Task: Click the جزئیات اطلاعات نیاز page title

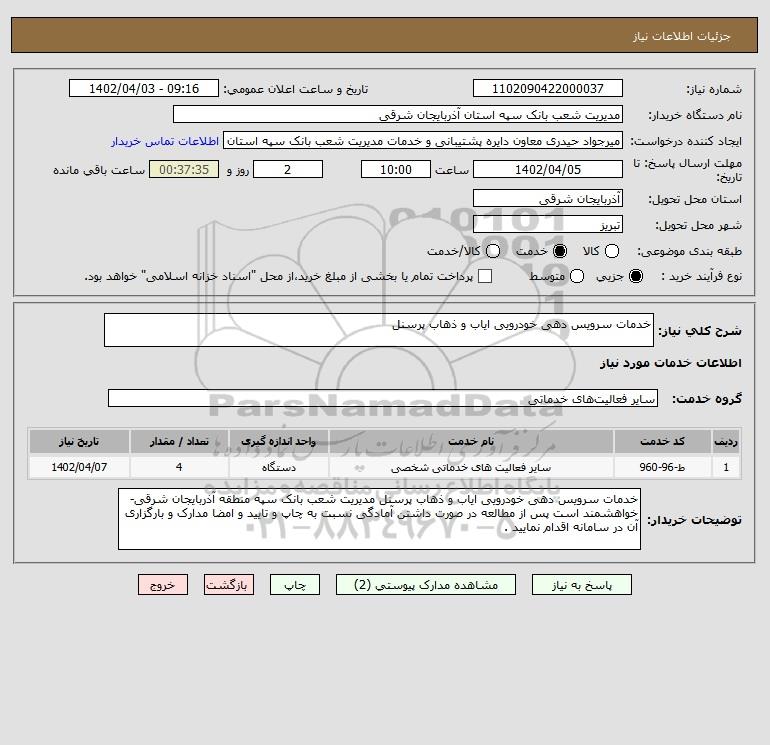Action: pos(682,36)
